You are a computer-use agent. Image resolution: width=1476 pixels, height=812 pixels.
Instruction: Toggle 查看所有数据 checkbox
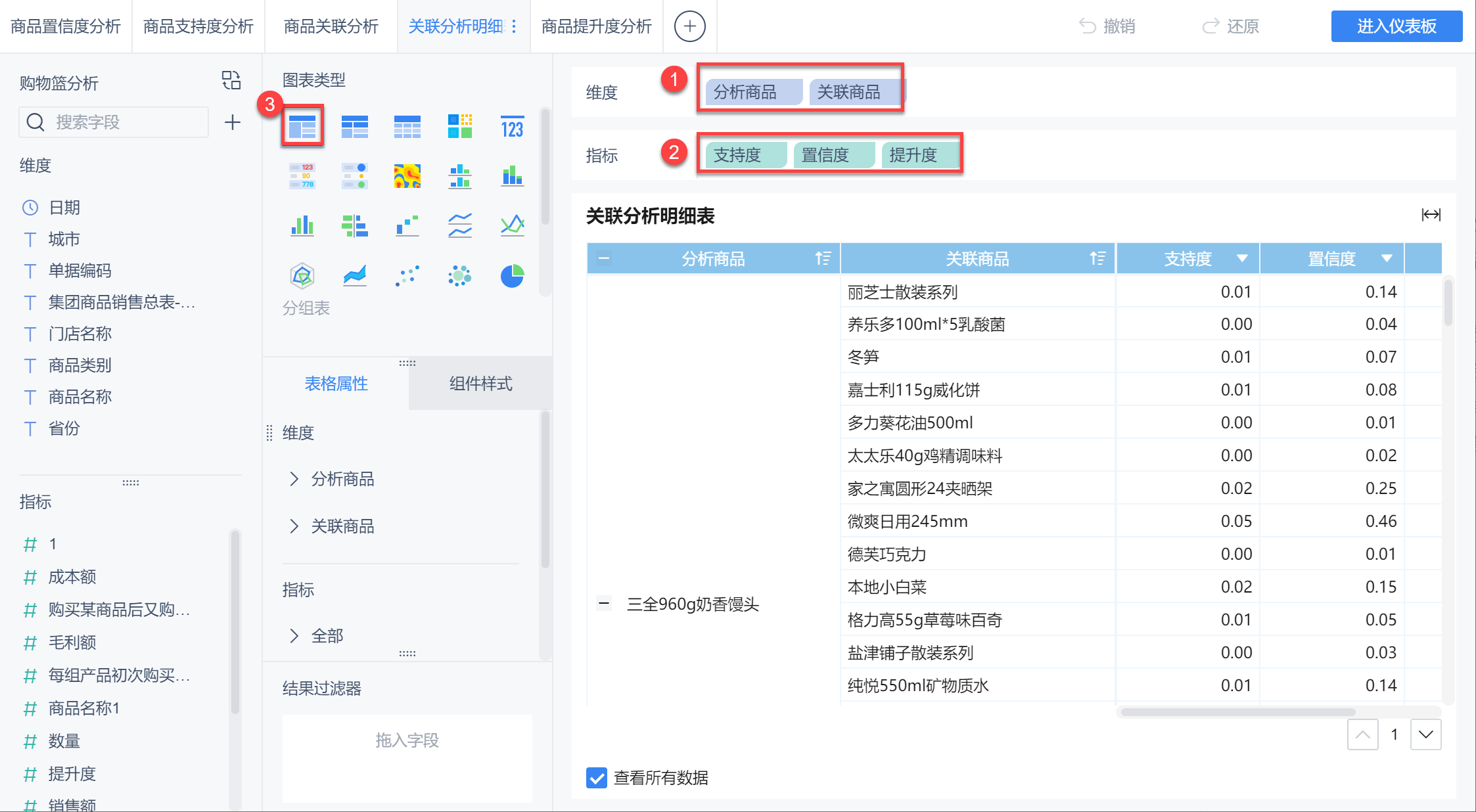(597, 778)
